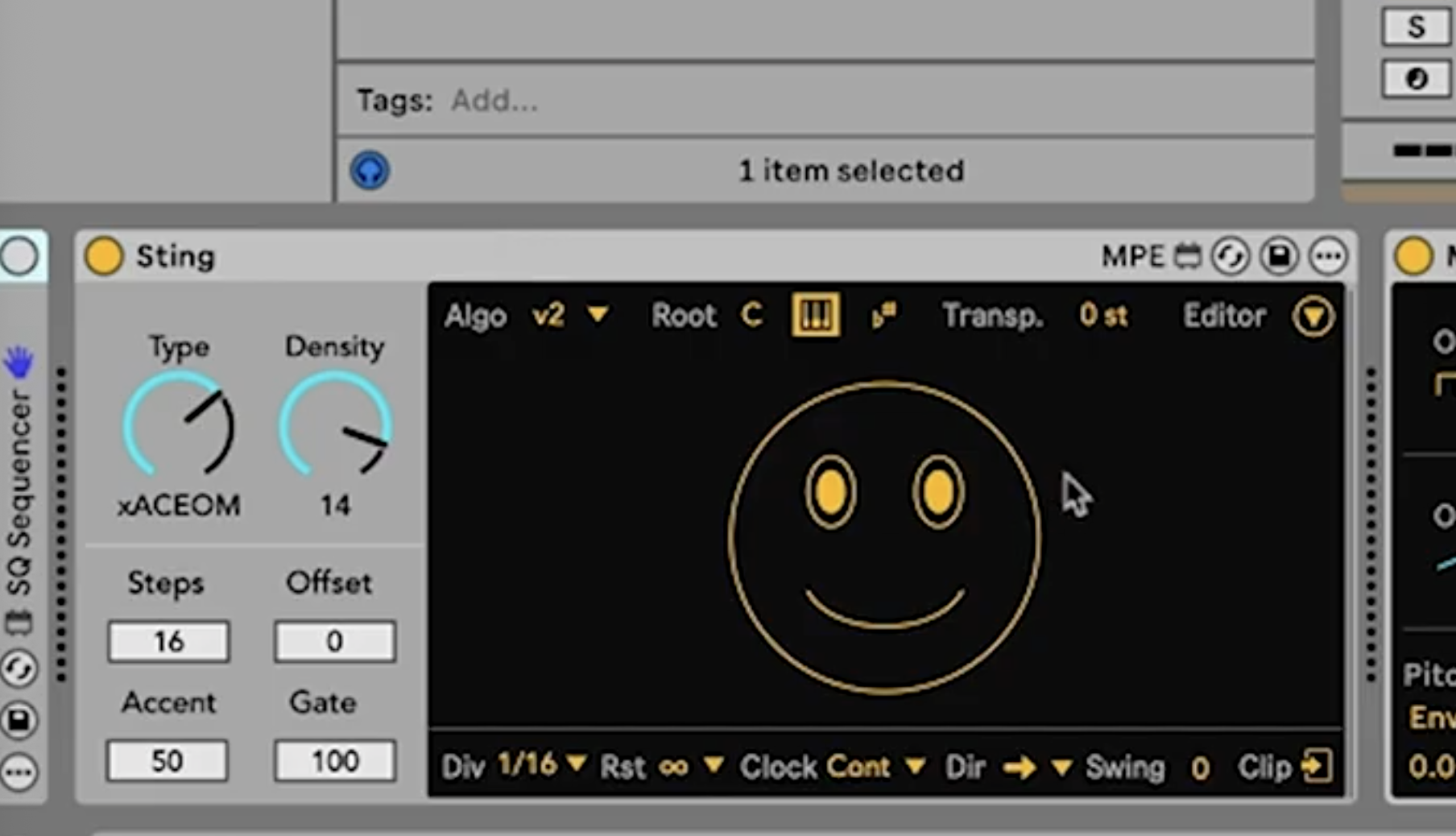This screenshot has height=836, width=1456.
Task: Click the headphone preview icon
Action: click(370, 171)
